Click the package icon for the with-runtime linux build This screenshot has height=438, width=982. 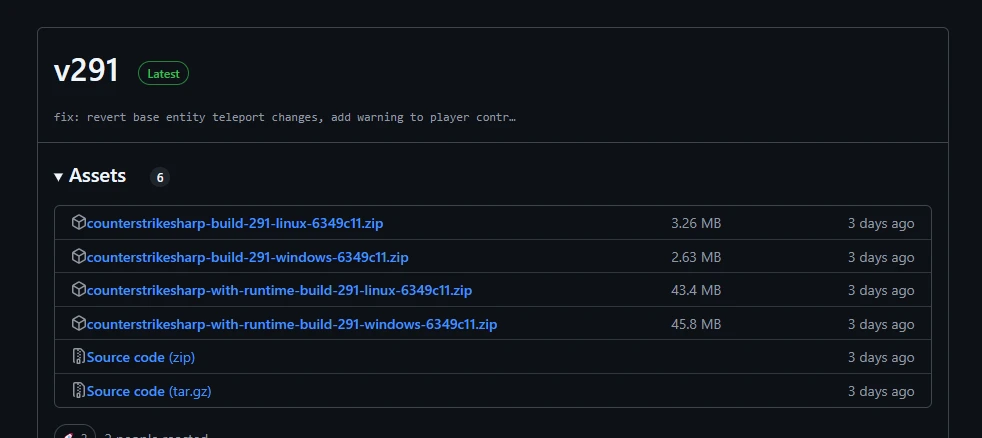(79, 290)
